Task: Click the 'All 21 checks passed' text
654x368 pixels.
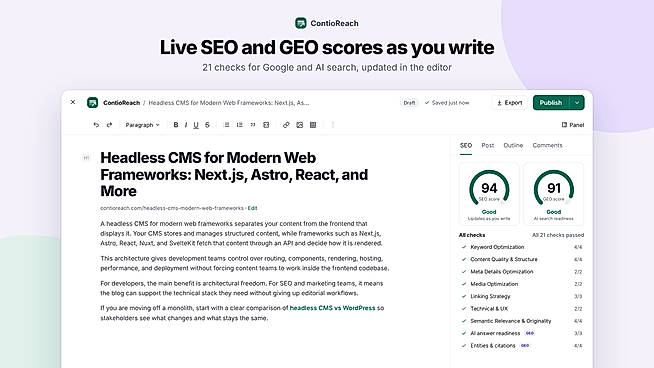Action: (x=558, y=235)
